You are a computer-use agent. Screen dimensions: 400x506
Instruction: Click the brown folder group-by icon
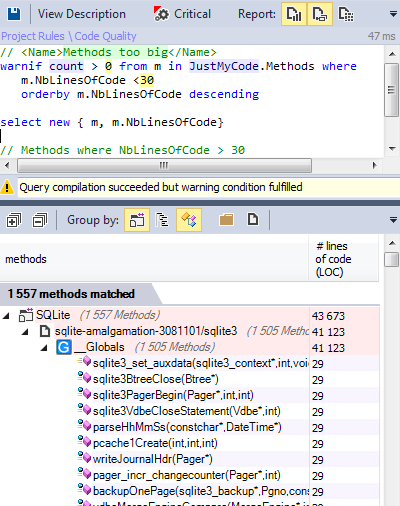coord(226,220)
